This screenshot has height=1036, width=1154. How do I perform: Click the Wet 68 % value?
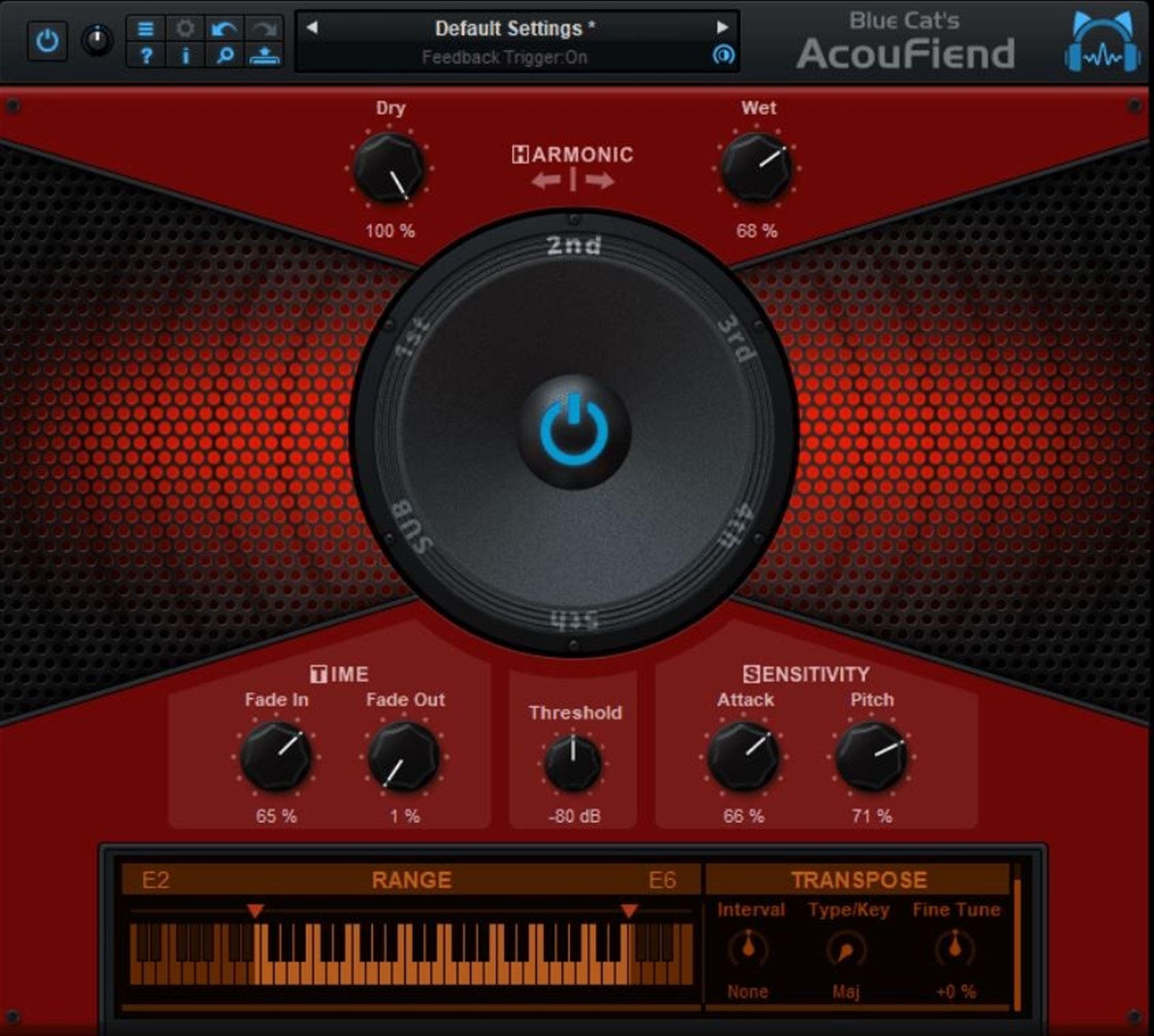[756, 231]
